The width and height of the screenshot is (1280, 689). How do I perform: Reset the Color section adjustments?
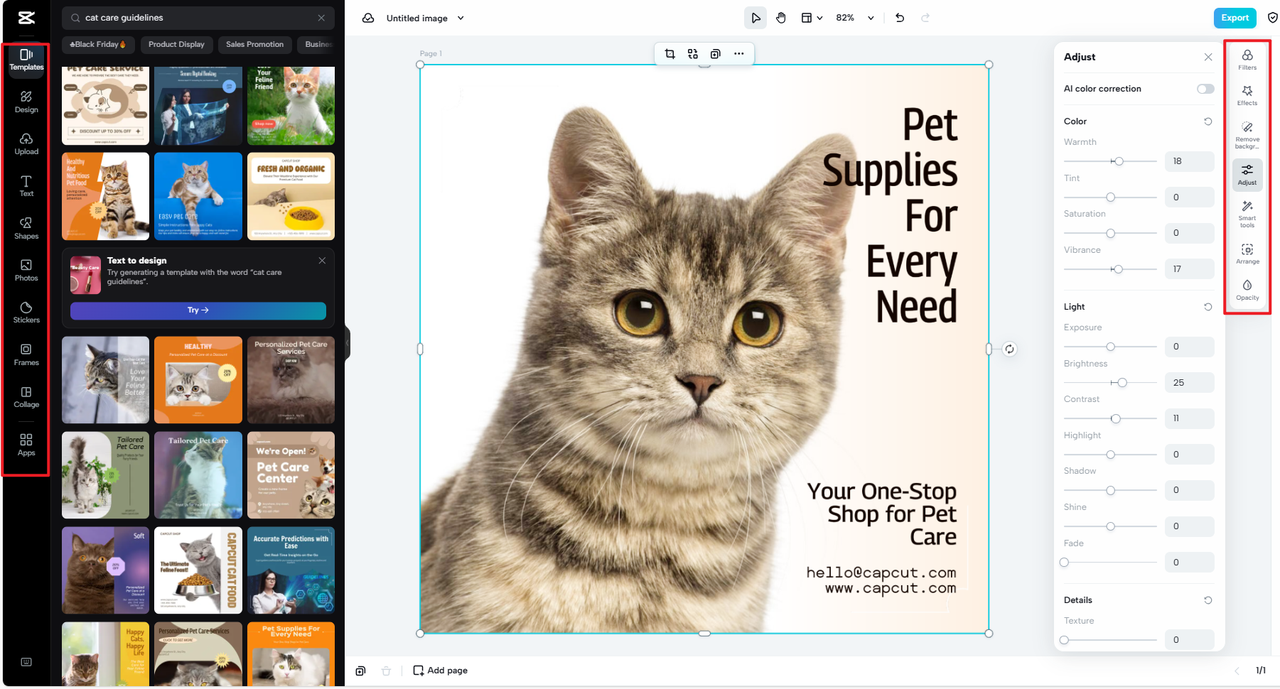pyautogui.click(x=1208, y=121)
